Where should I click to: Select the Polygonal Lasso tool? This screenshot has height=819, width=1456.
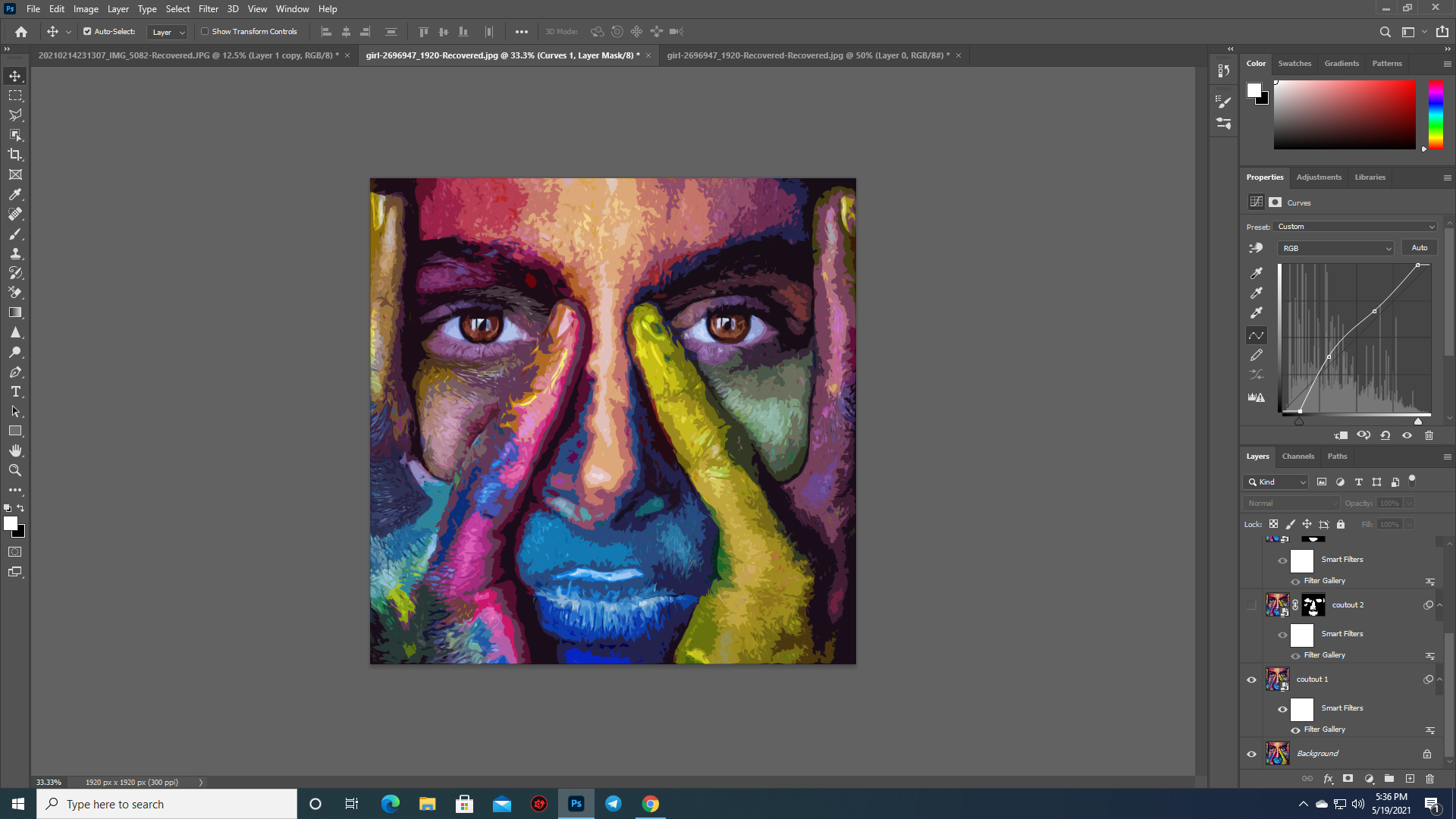[x=15, y=115]
